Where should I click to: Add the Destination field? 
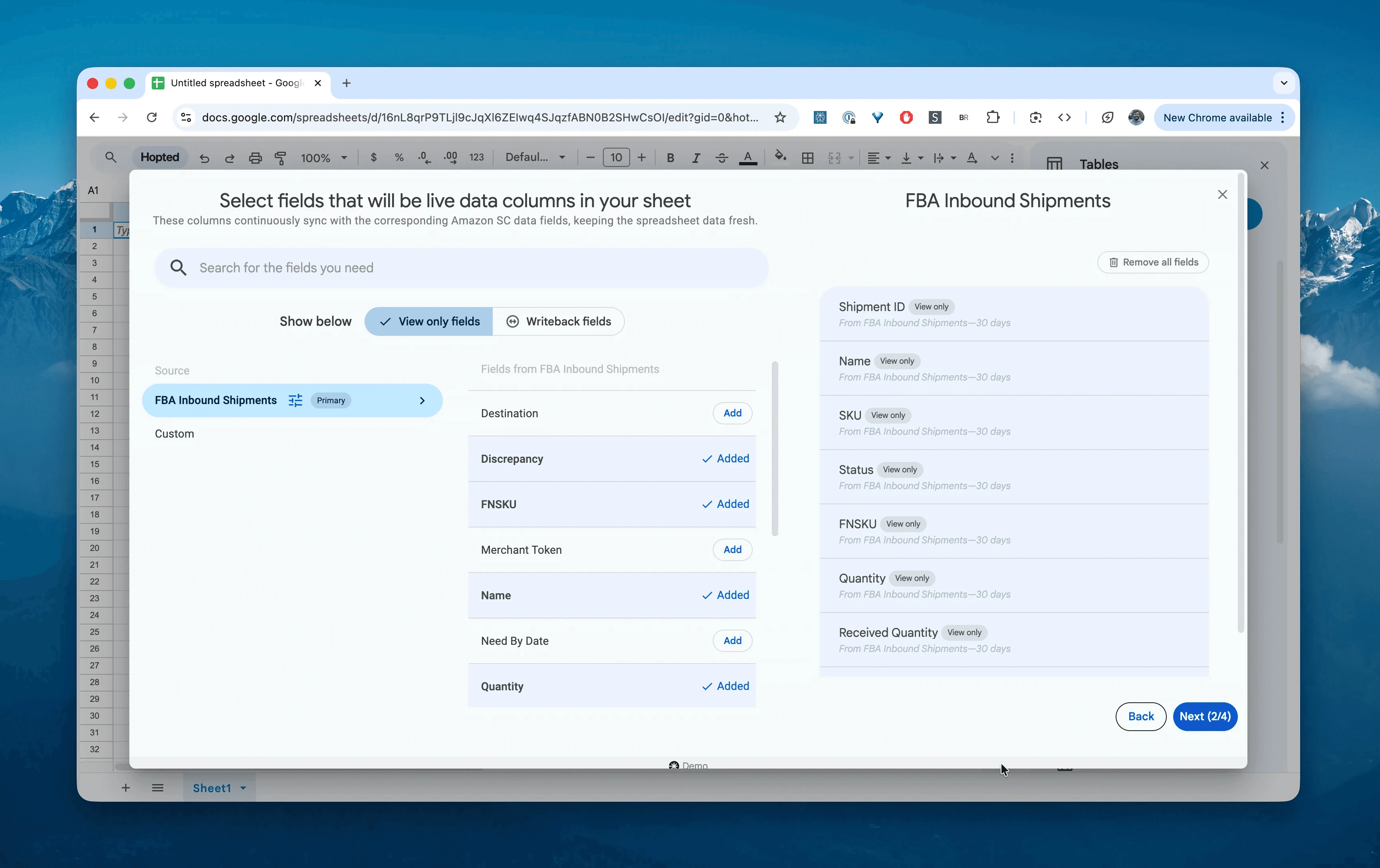(732, 413)
